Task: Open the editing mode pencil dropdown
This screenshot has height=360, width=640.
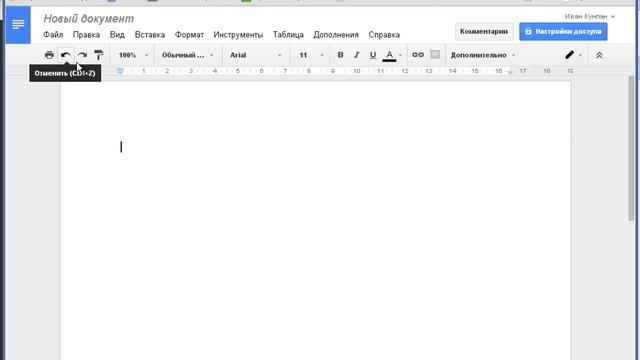Action: pos(573,55)
